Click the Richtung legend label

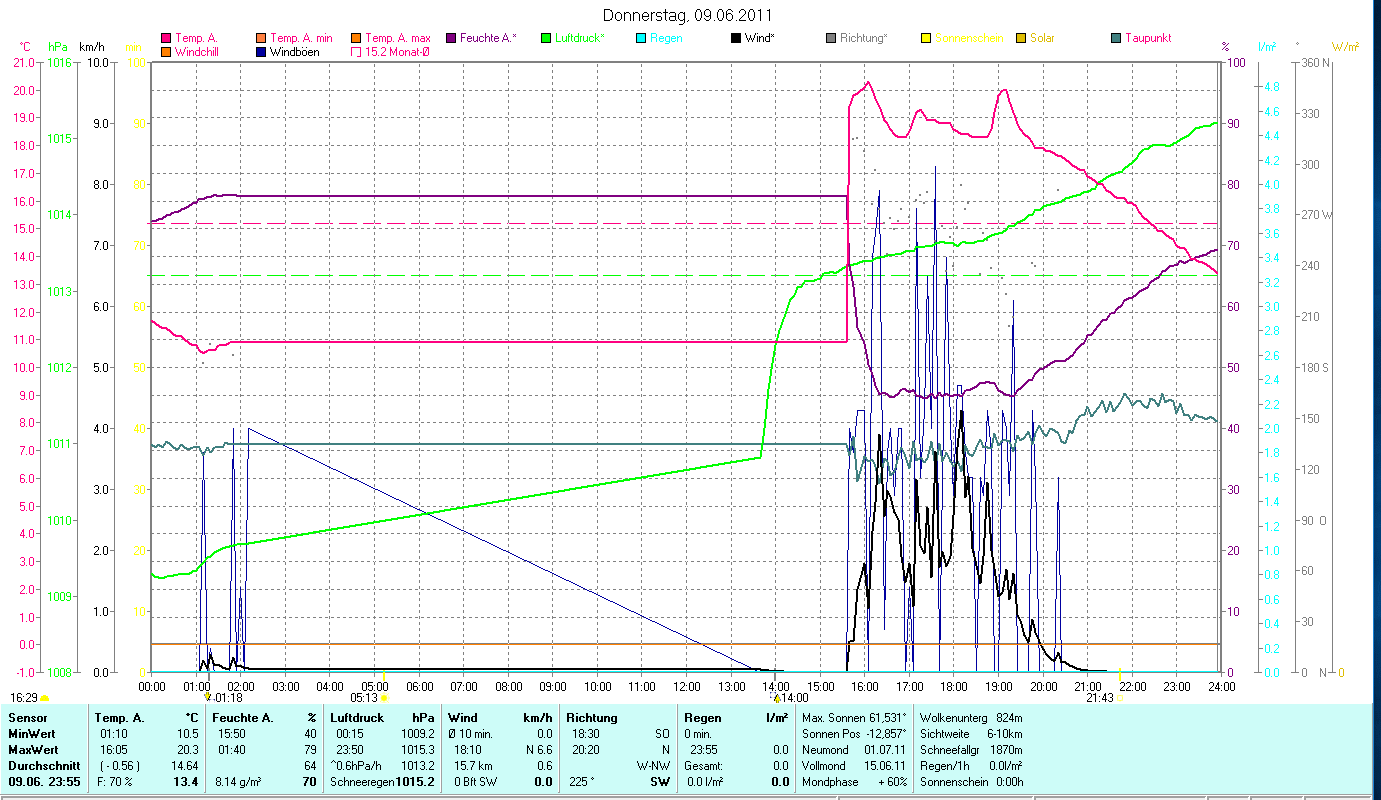[x=863, y=39]
